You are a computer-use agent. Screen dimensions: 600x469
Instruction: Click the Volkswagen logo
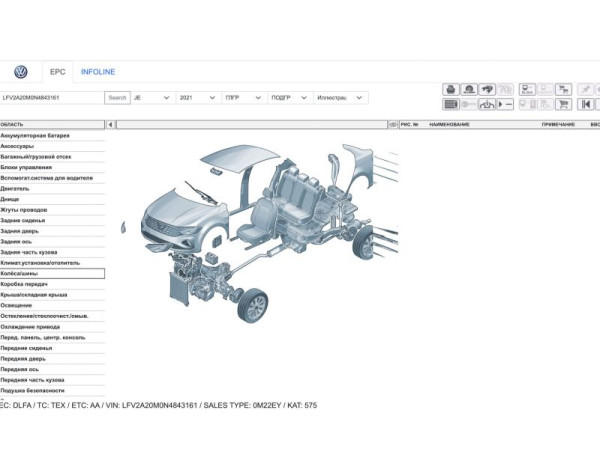tap(21, 72)
